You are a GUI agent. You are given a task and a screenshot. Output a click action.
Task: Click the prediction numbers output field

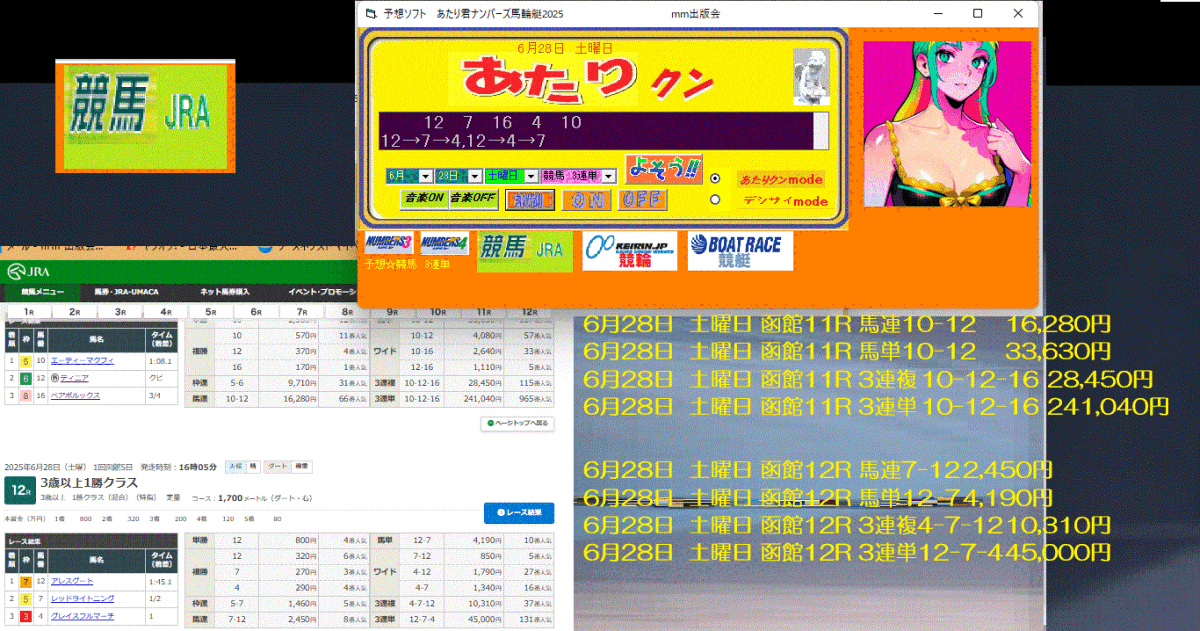click(x=595, y=131)
